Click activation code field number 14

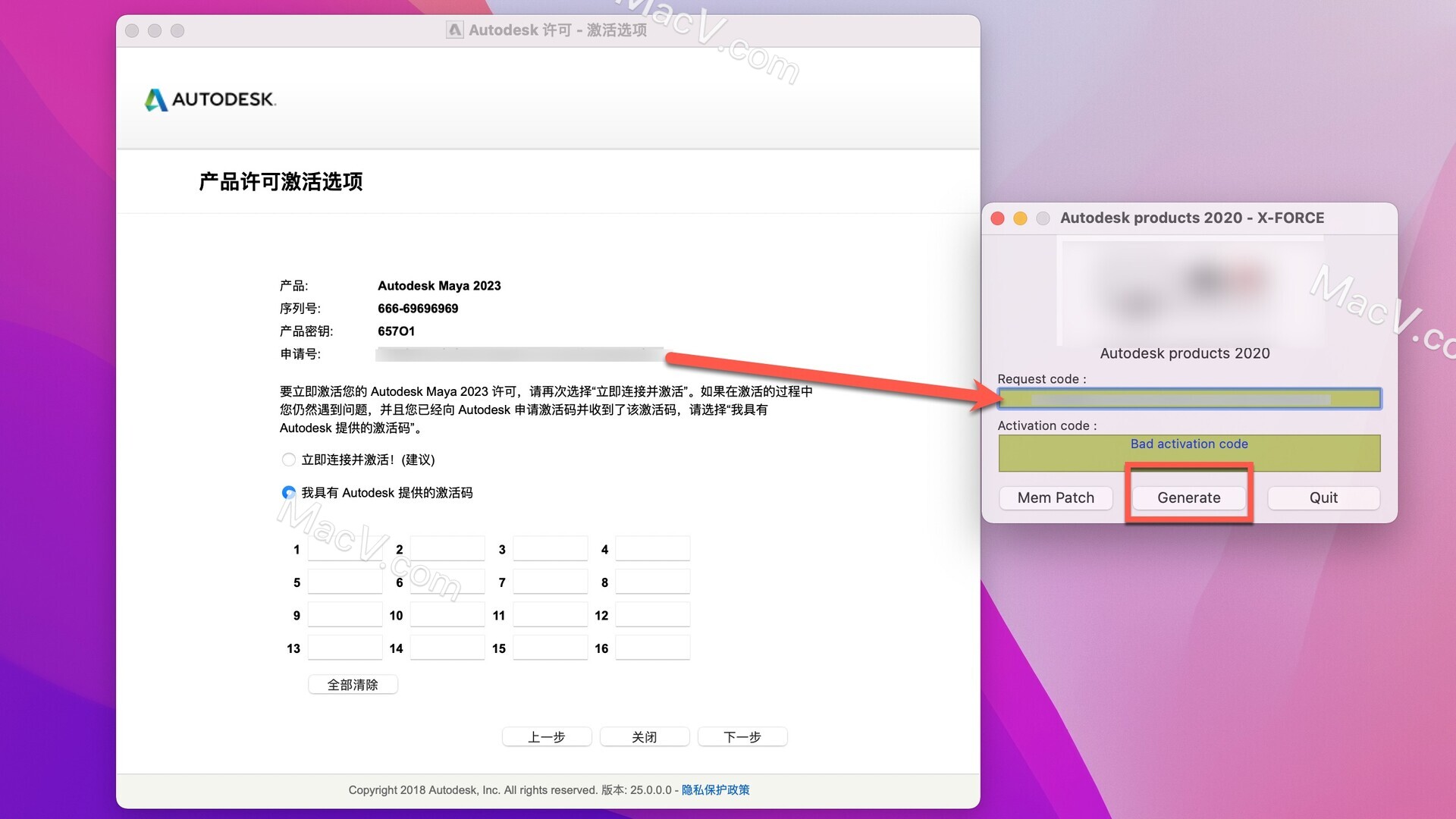pos(447,648)
